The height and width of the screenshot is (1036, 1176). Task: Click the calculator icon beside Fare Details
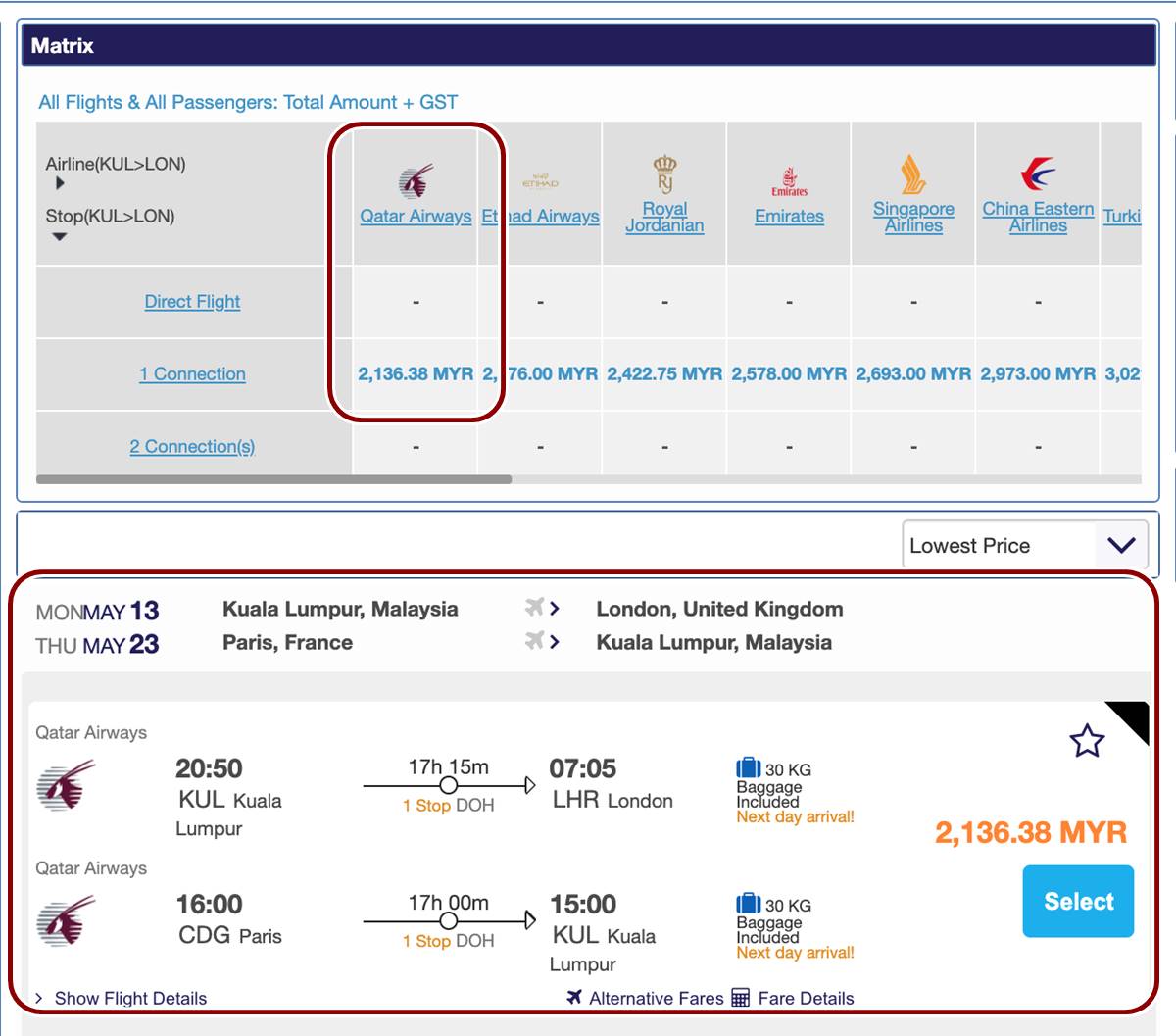(741, 998)
